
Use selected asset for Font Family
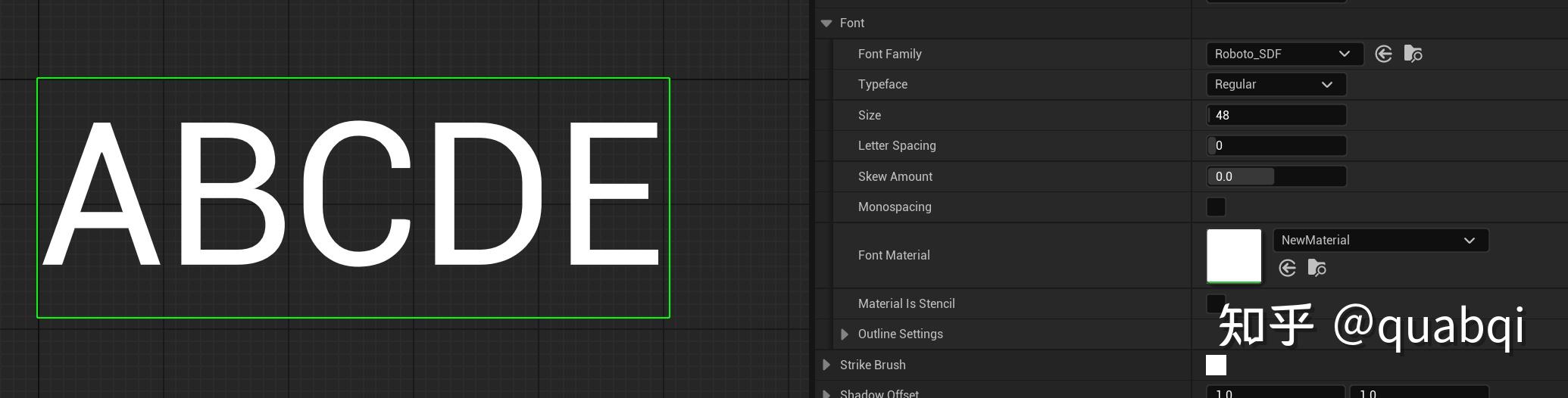click(x=1383, y=54)
